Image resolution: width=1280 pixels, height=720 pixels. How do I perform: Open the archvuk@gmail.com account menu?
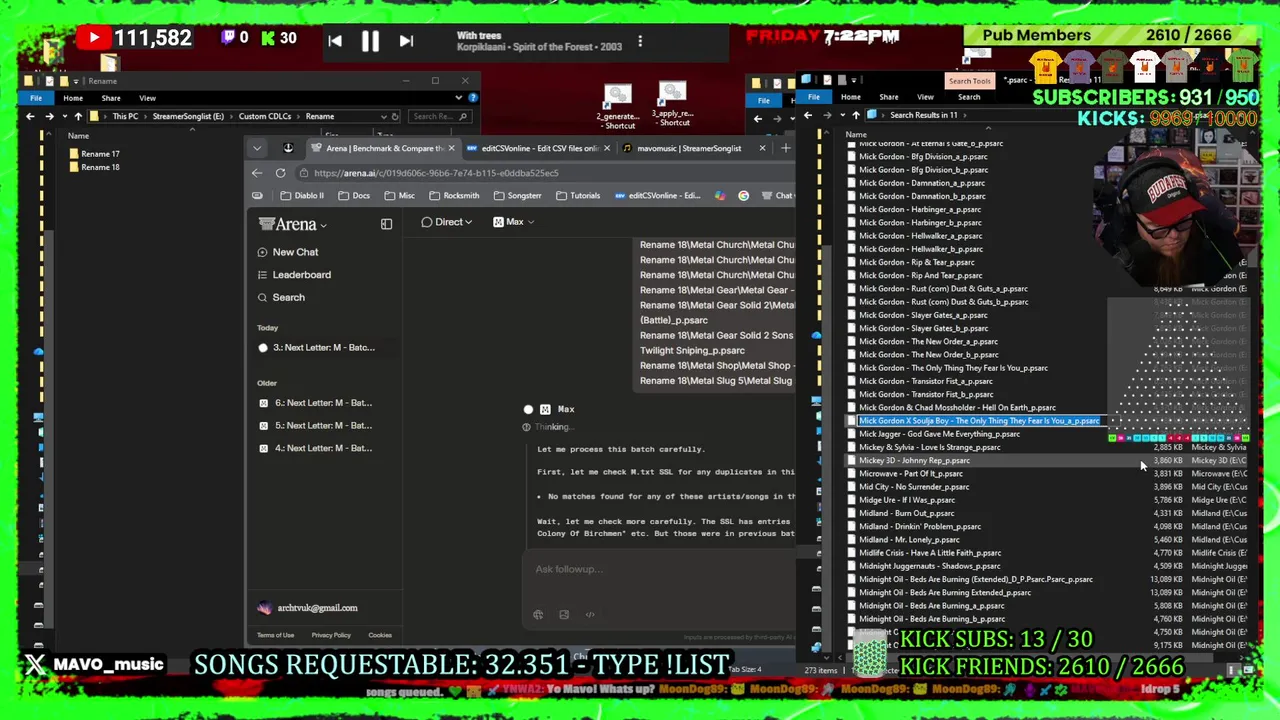[308, 608]
